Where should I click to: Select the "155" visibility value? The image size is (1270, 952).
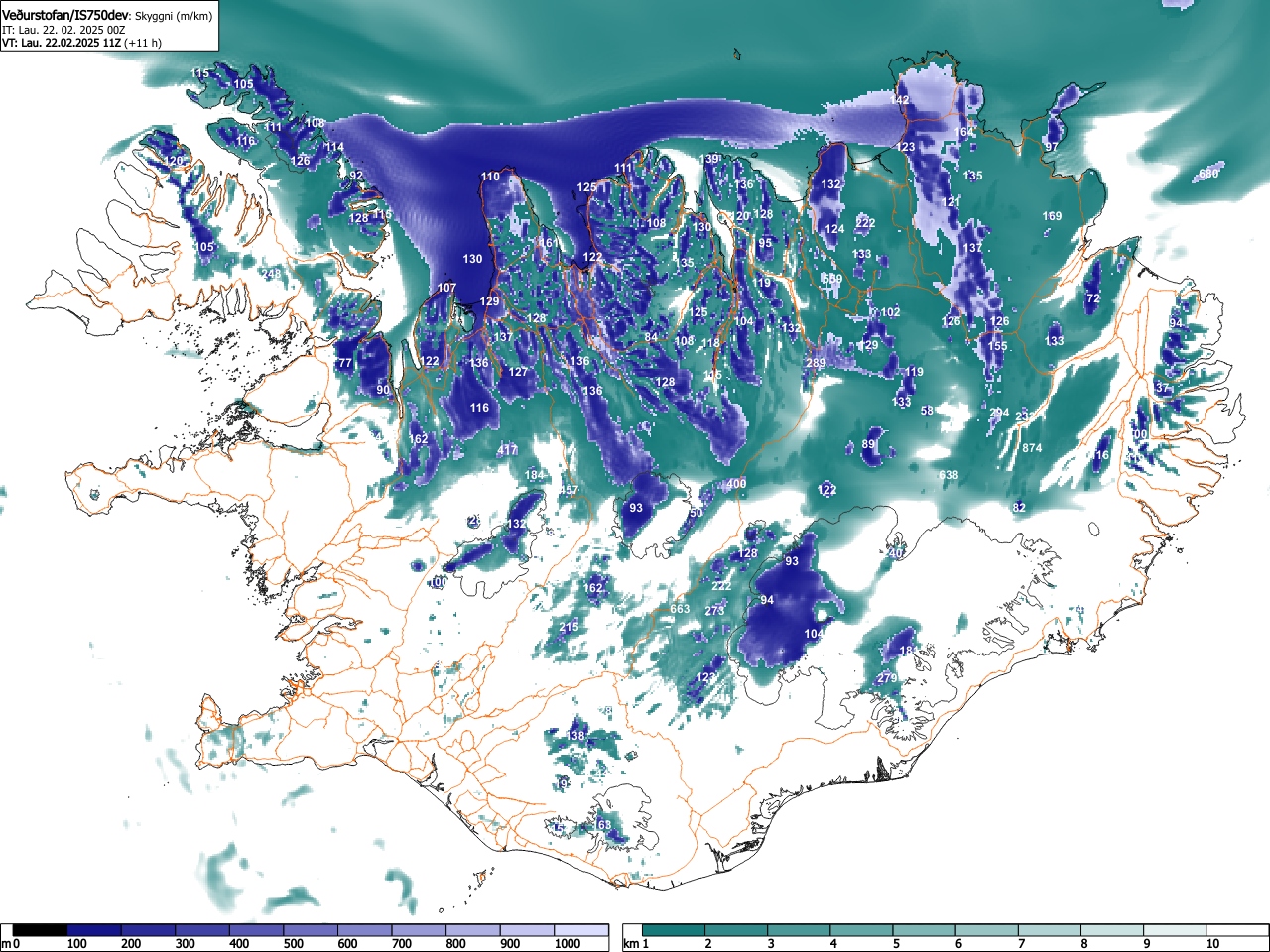[x=997, y=347]
